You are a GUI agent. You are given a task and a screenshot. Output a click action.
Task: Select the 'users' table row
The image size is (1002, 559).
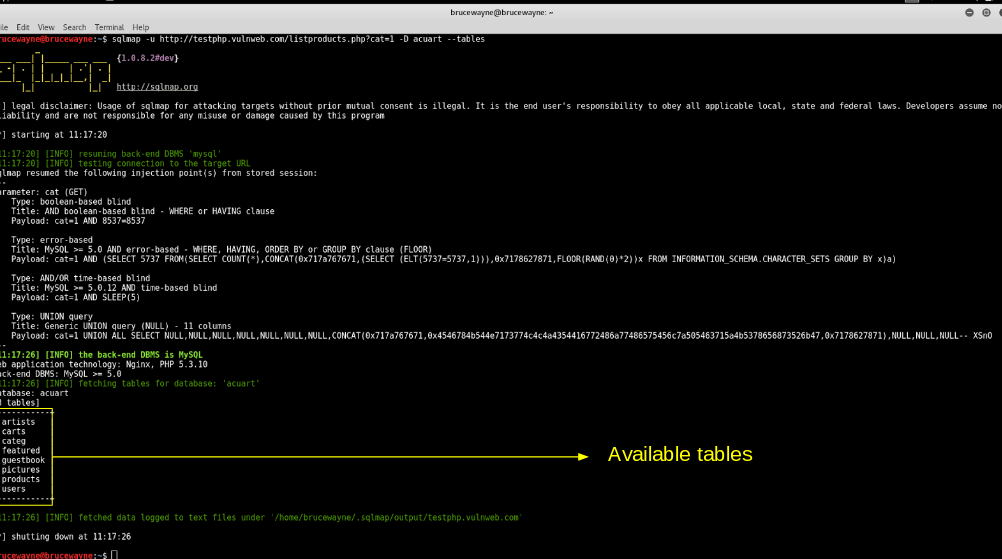13,489
